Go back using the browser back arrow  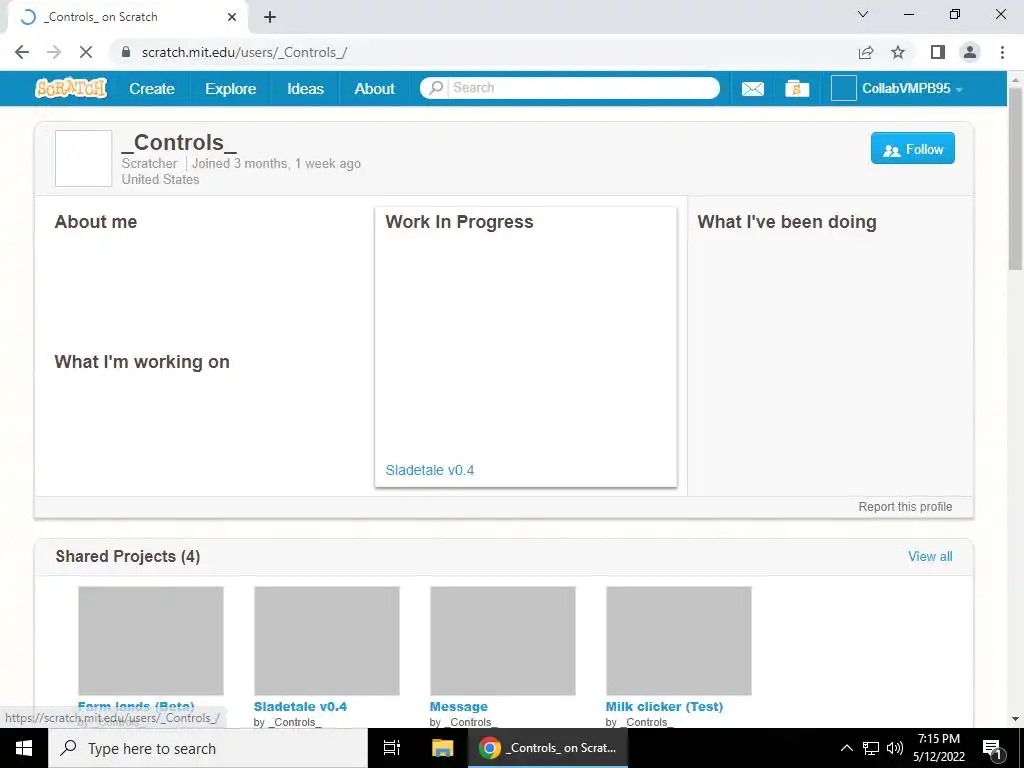click(x=22, y=52)
